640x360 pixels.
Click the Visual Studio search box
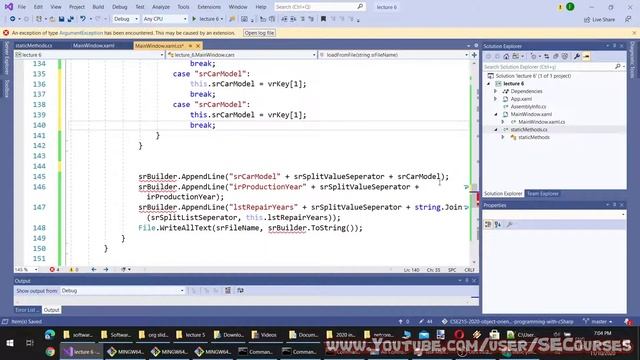pos(319,7)
